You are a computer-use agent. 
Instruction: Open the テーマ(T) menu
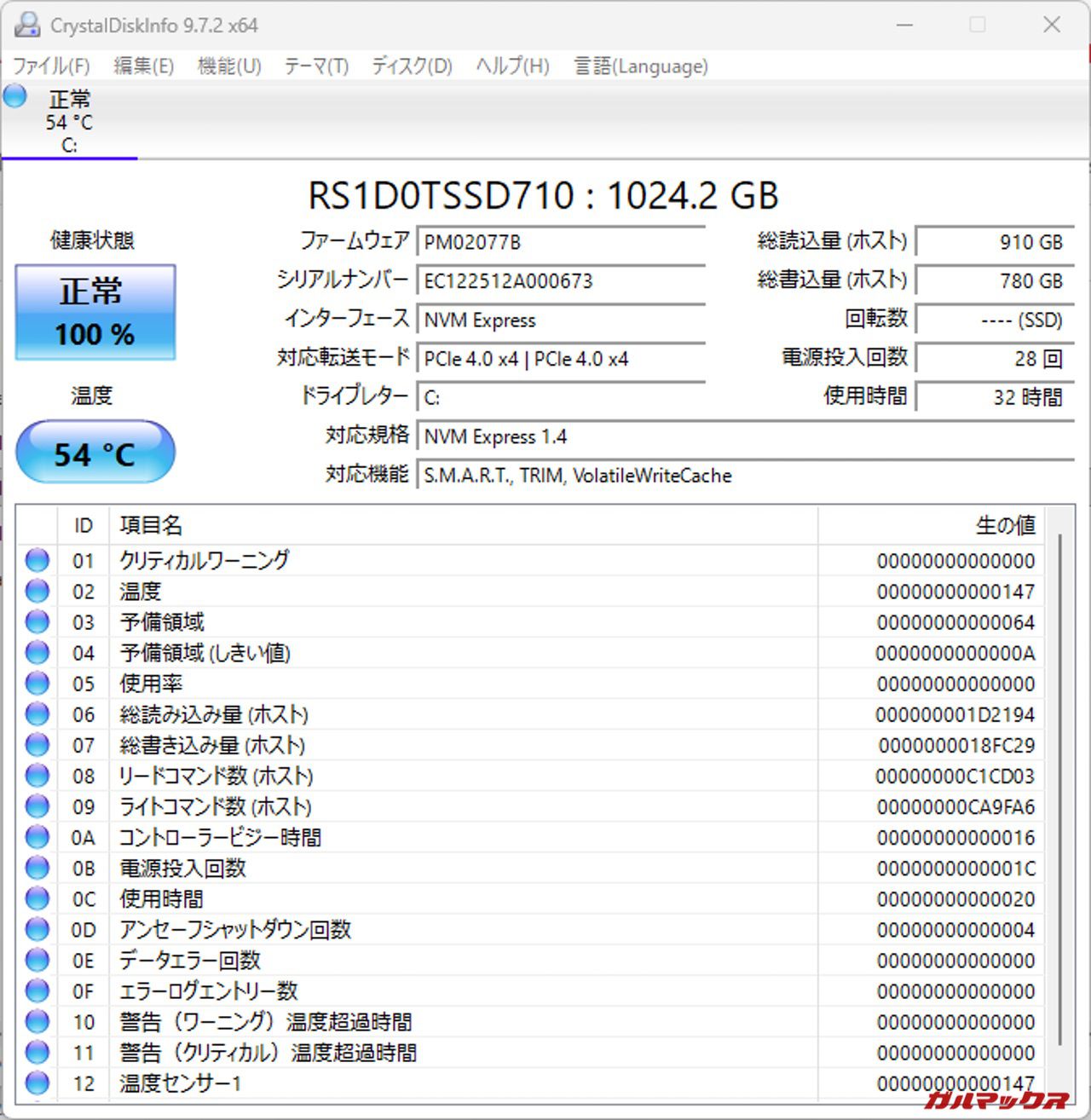tap(316, 66)
